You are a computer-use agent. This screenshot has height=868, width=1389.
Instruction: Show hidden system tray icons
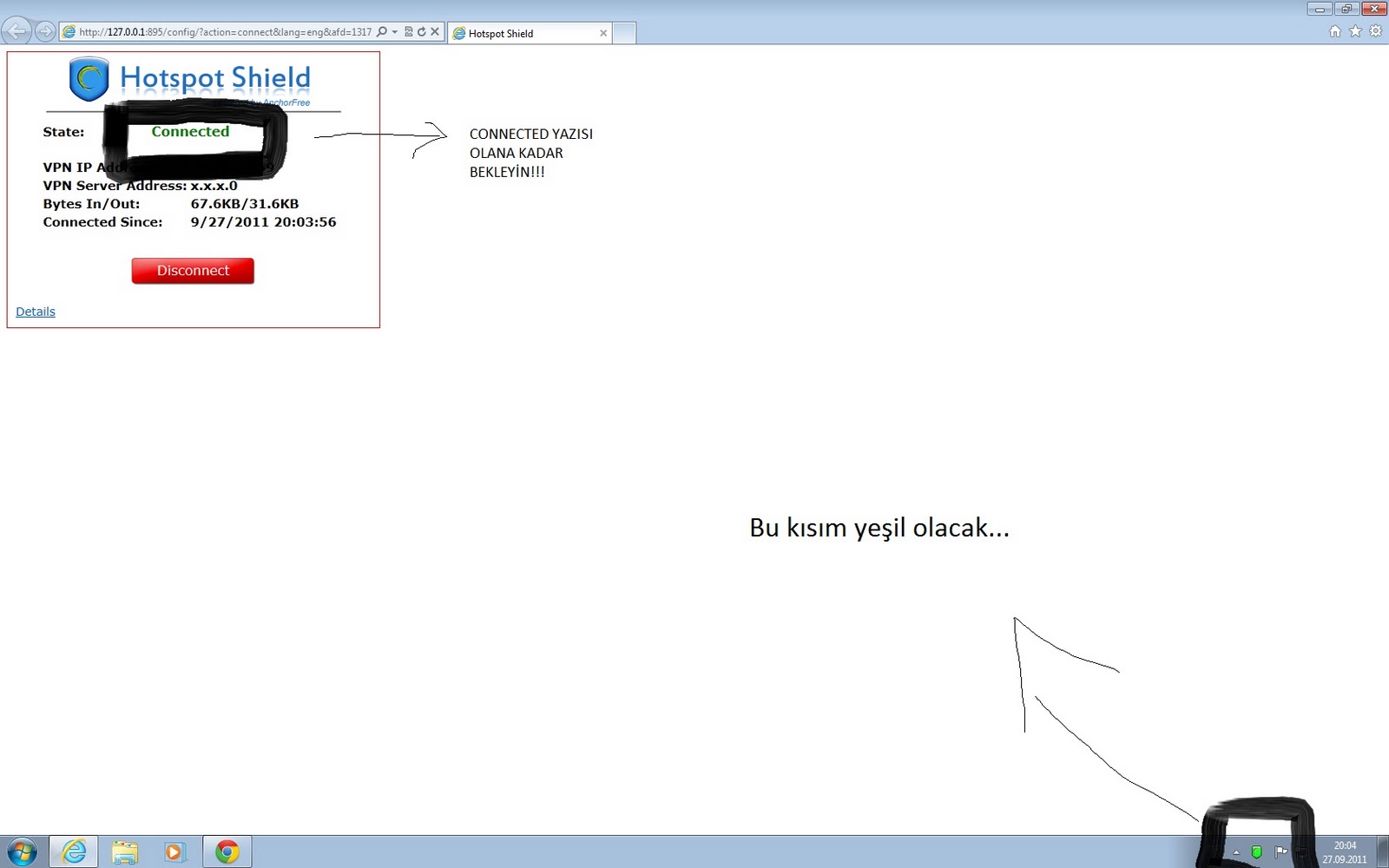[1236, 852]
